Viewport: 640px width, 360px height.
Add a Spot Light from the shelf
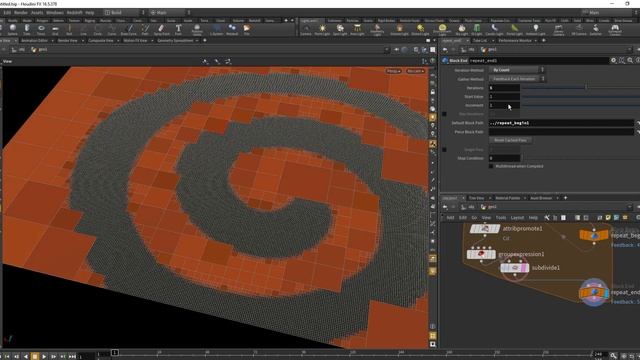point(340,29)
